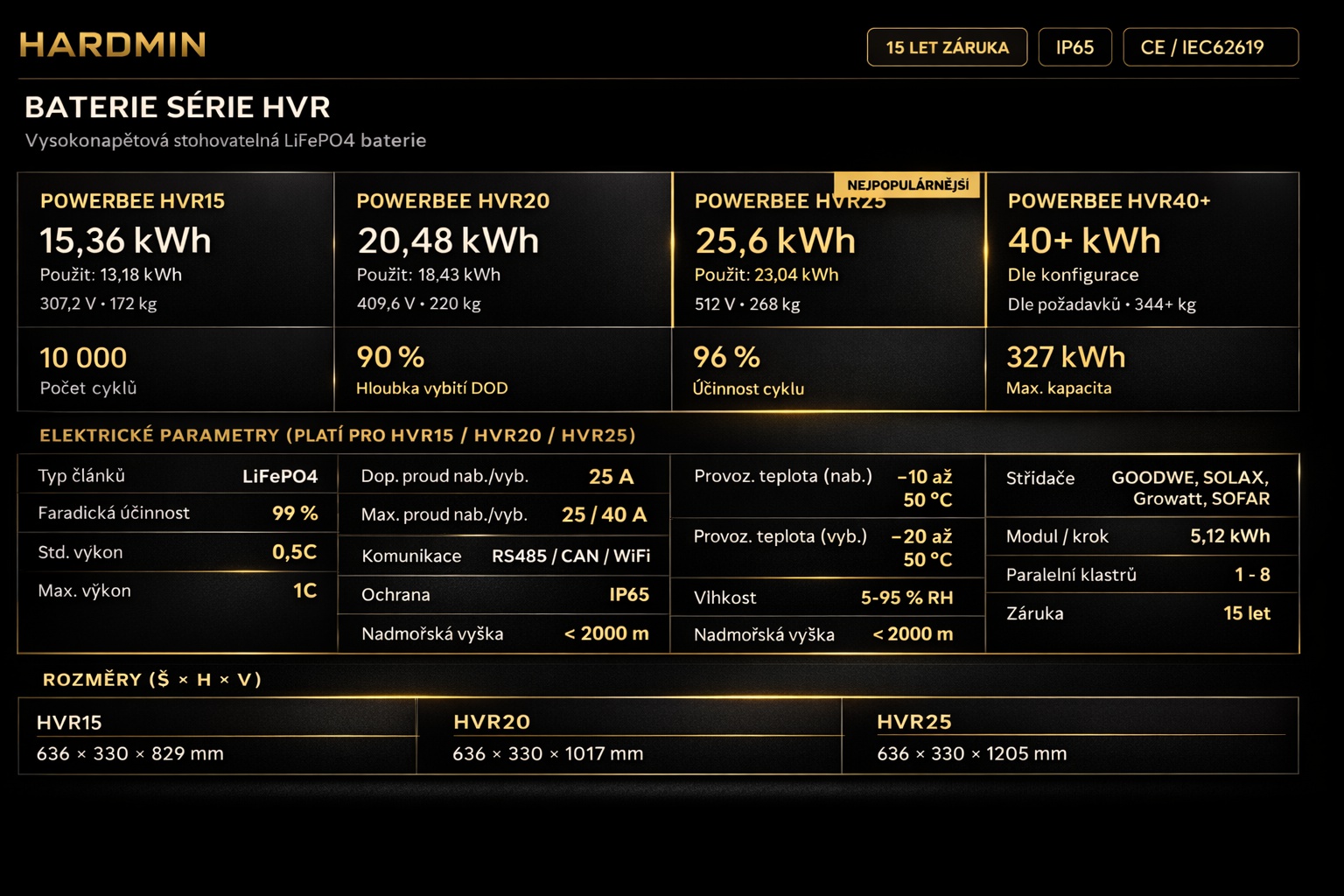Select the "Max. kapacita" label
Screen dimensions: 1344x896
[x=1059, y=388]
